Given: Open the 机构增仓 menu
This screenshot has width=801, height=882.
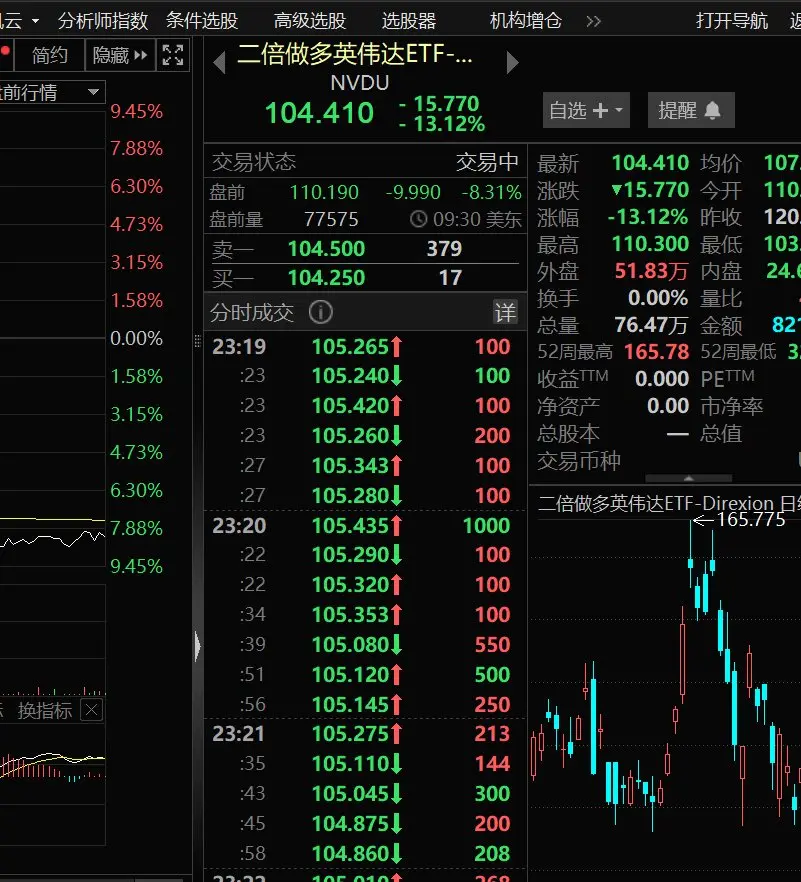Looking at the screenshot, I should pos(526,21).
